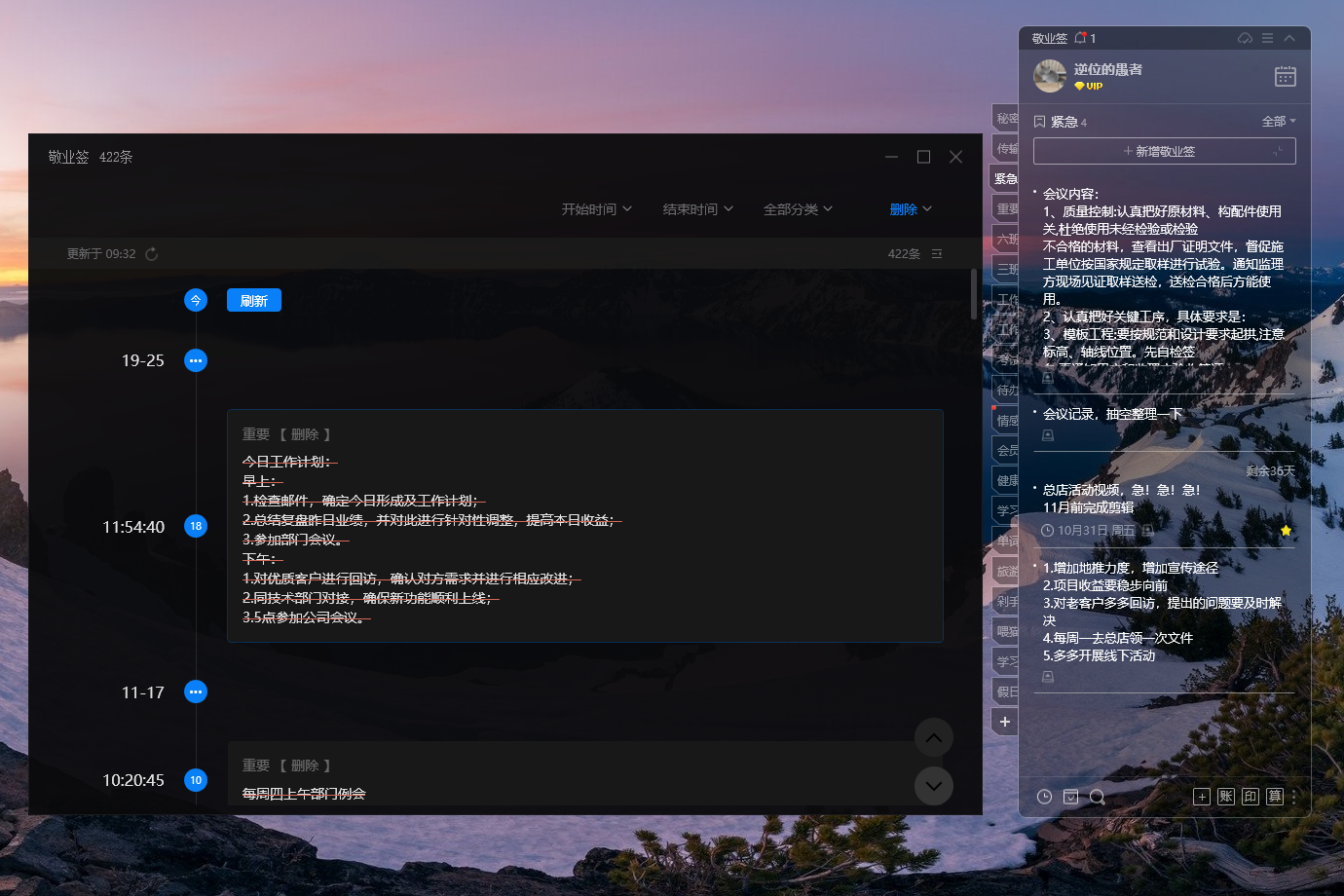The width and height of the screenshot is (1344, 896).
Task: Click the 今 timeline marker
Action: point(196,300)
